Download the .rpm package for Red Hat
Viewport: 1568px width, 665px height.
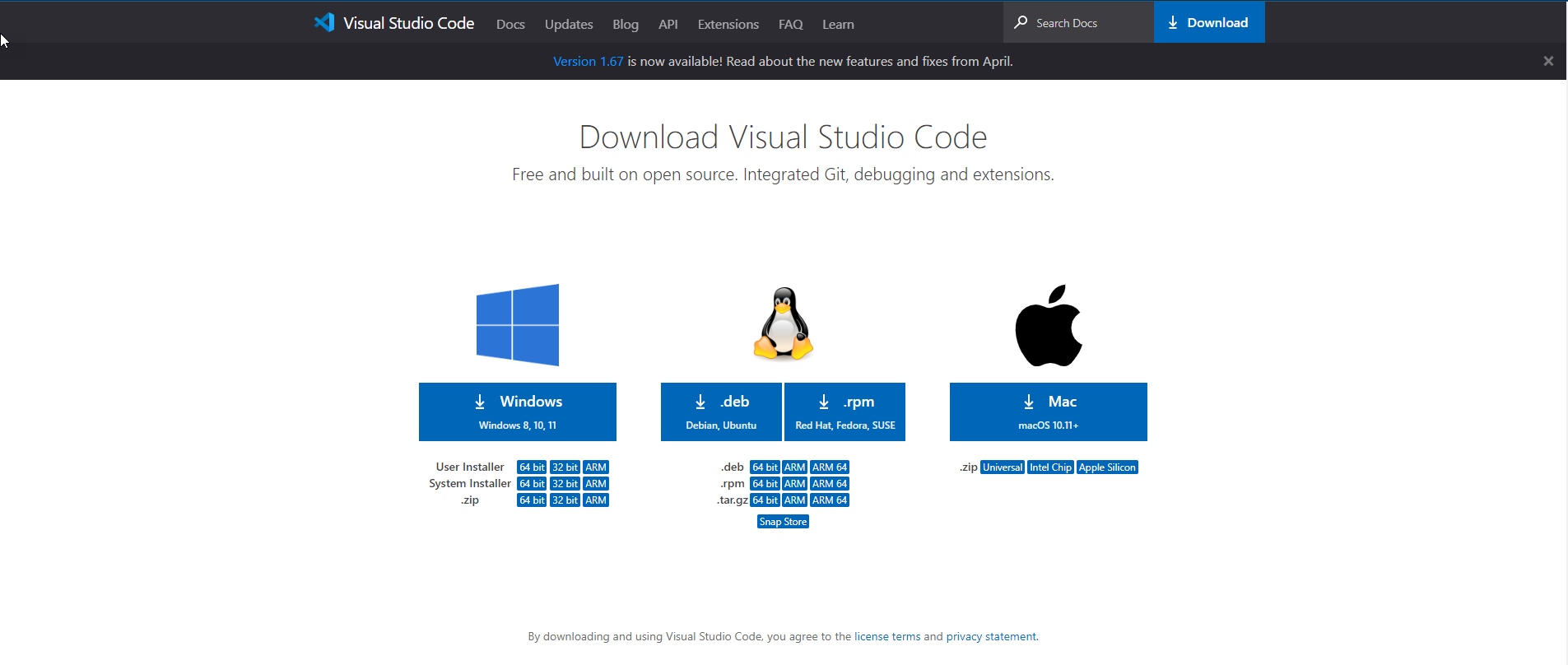click(x=845, y=412)
